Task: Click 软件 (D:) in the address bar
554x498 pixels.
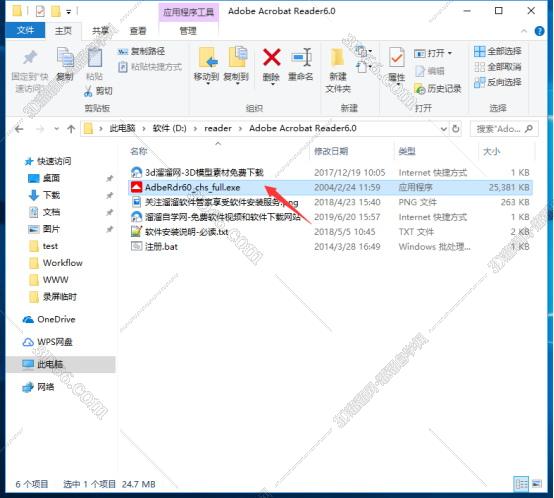Action: [x=170, y=128]
